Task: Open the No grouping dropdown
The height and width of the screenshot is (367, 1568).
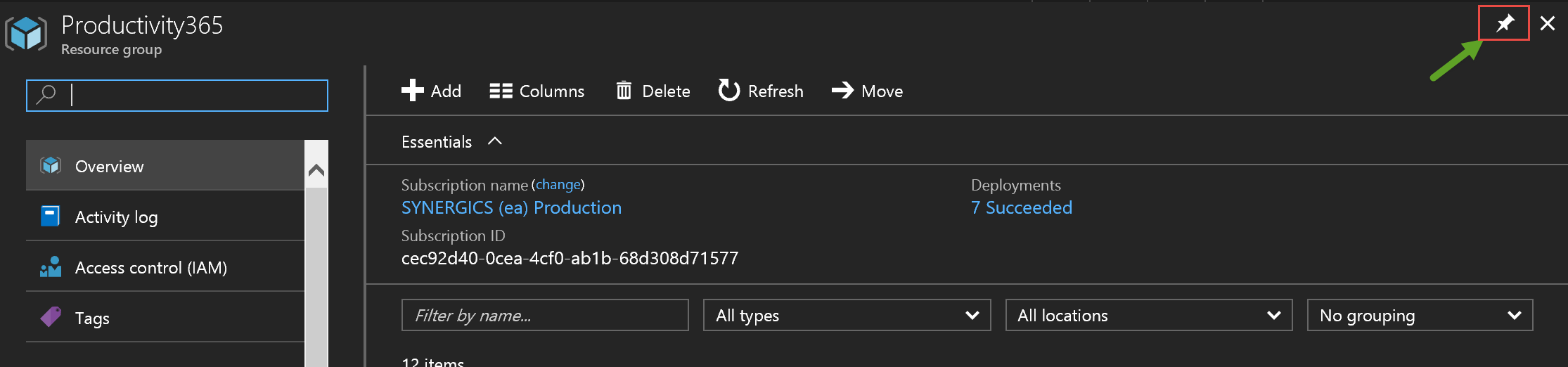Action: pyautogui.click(x=1420, y=315)
